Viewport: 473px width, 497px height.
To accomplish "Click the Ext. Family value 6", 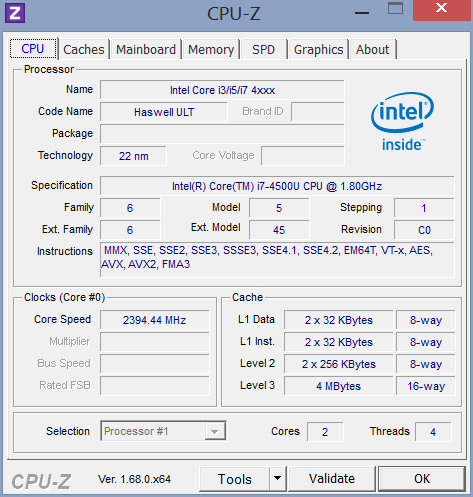I will 130,230.
